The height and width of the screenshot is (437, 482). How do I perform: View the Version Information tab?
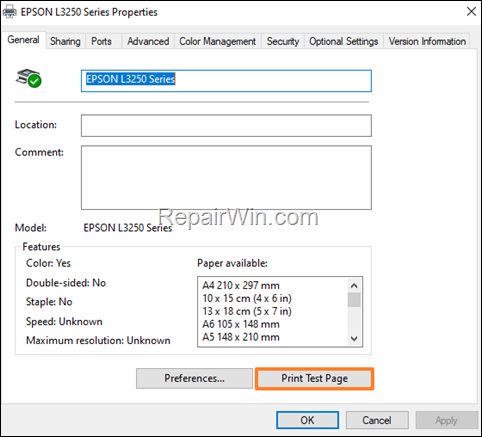[x=427, y=41]
